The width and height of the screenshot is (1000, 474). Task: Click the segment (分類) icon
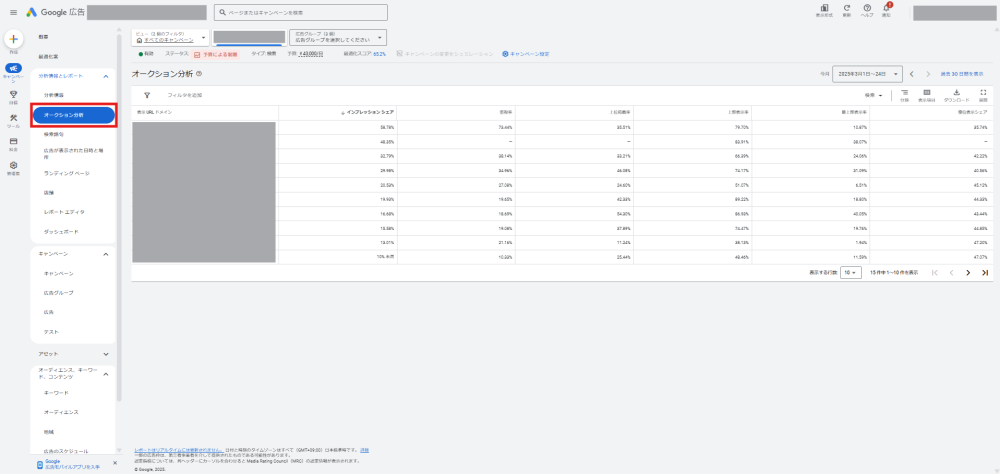904,93
